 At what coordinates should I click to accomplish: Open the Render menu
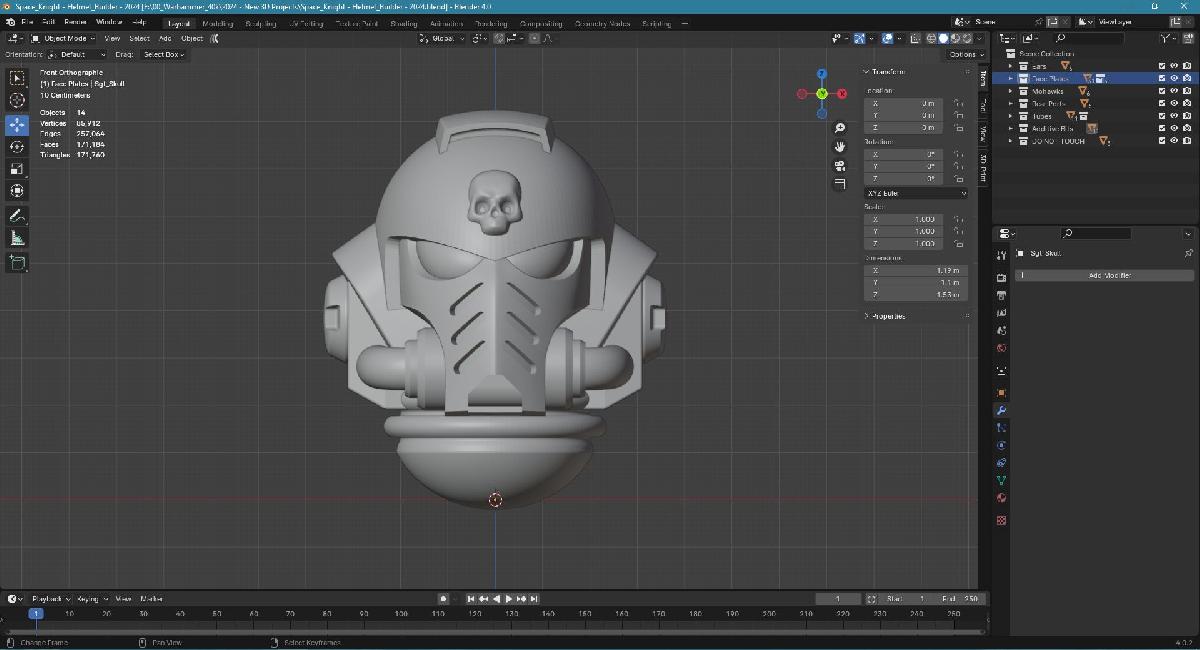pyautogui.click(x=74, y=22)
